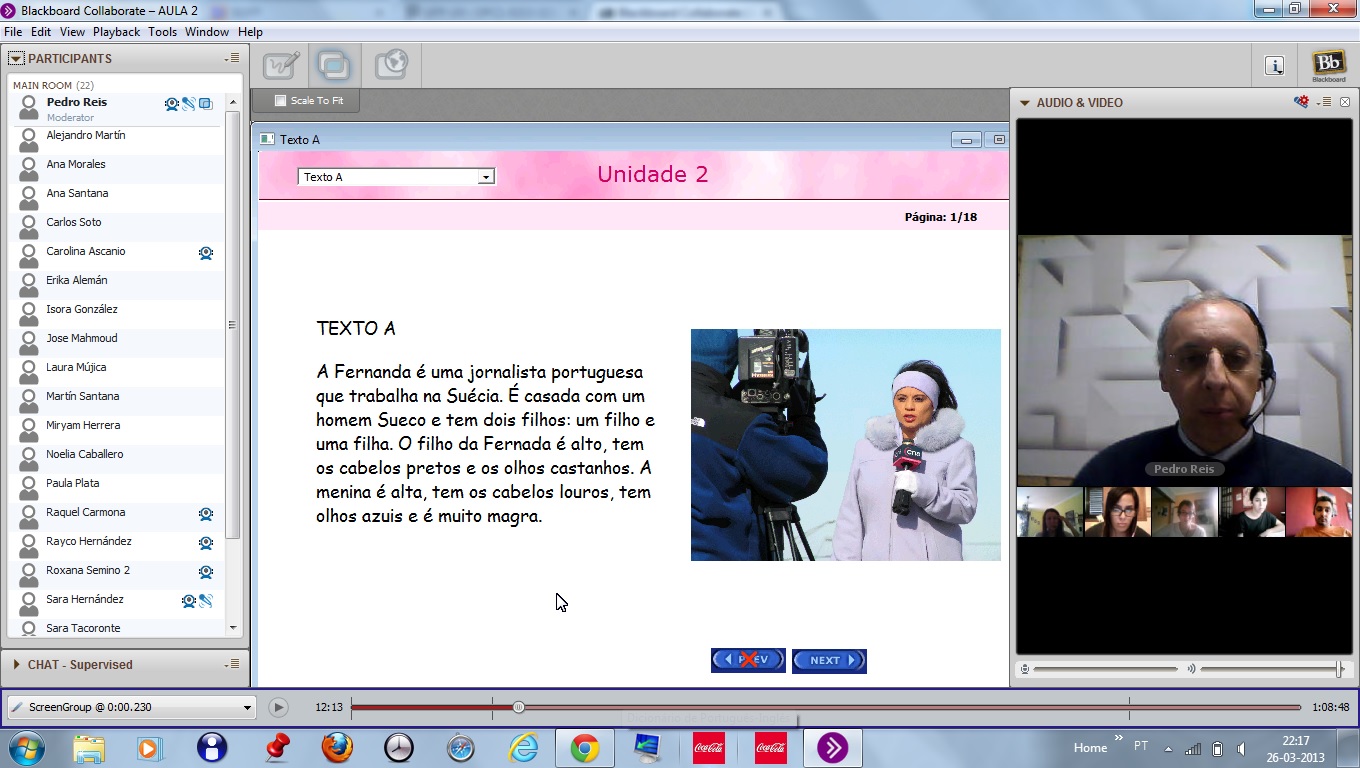
Task: Click Carolina Ascanio's webcam icon
Action: tap(206, 253)
